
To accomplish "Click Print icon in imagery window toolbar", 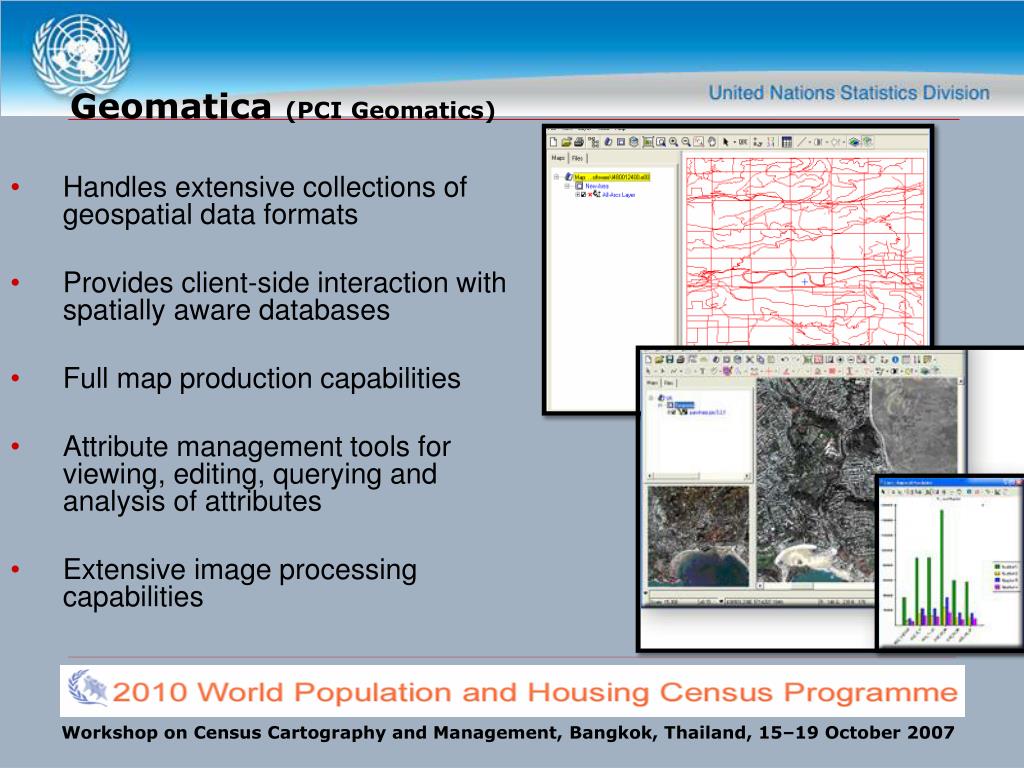I will (x=680, y=359).
